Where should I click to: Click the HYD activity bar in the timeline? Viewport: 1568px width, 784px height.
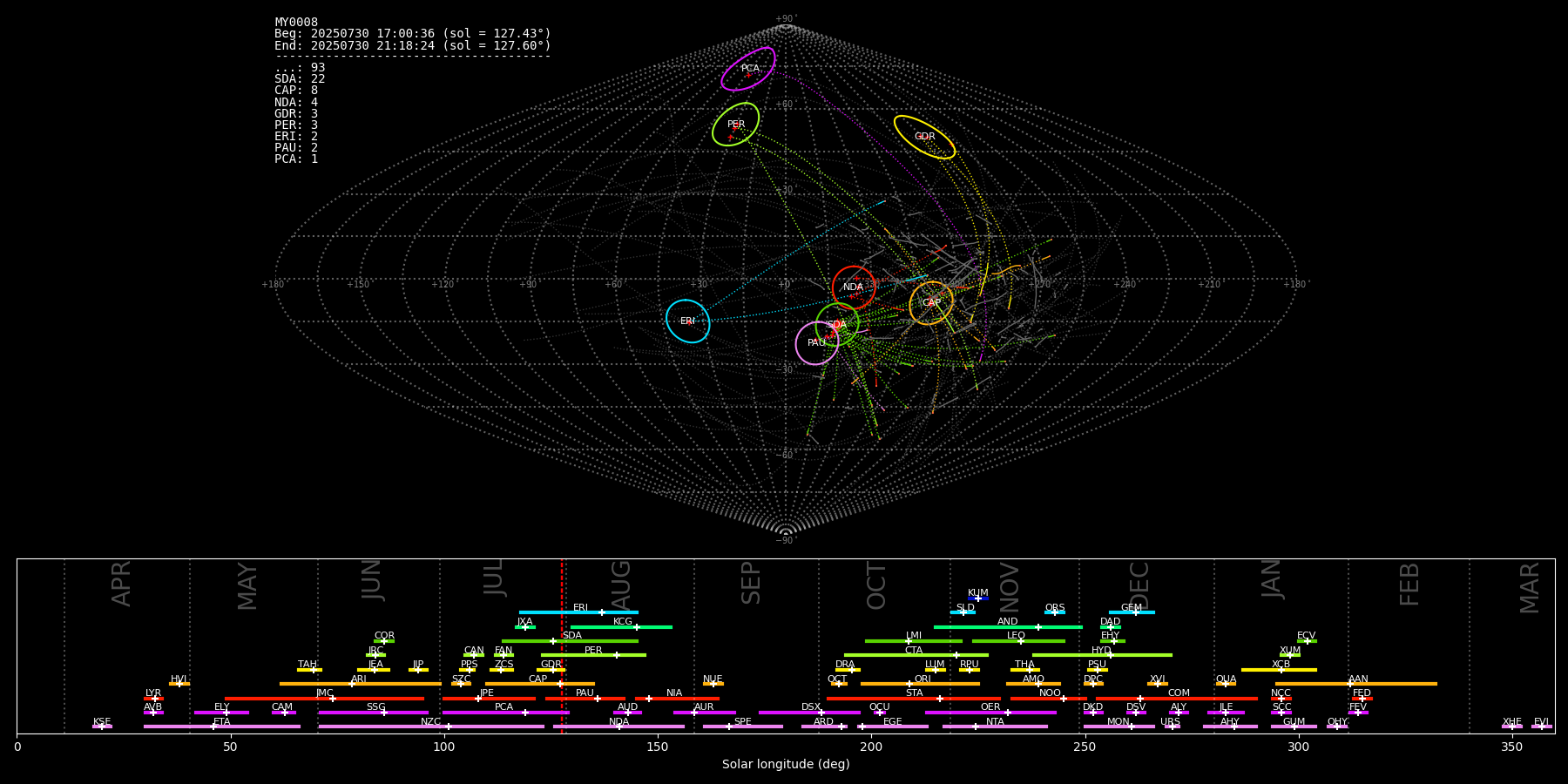[x=1102, y=655]
